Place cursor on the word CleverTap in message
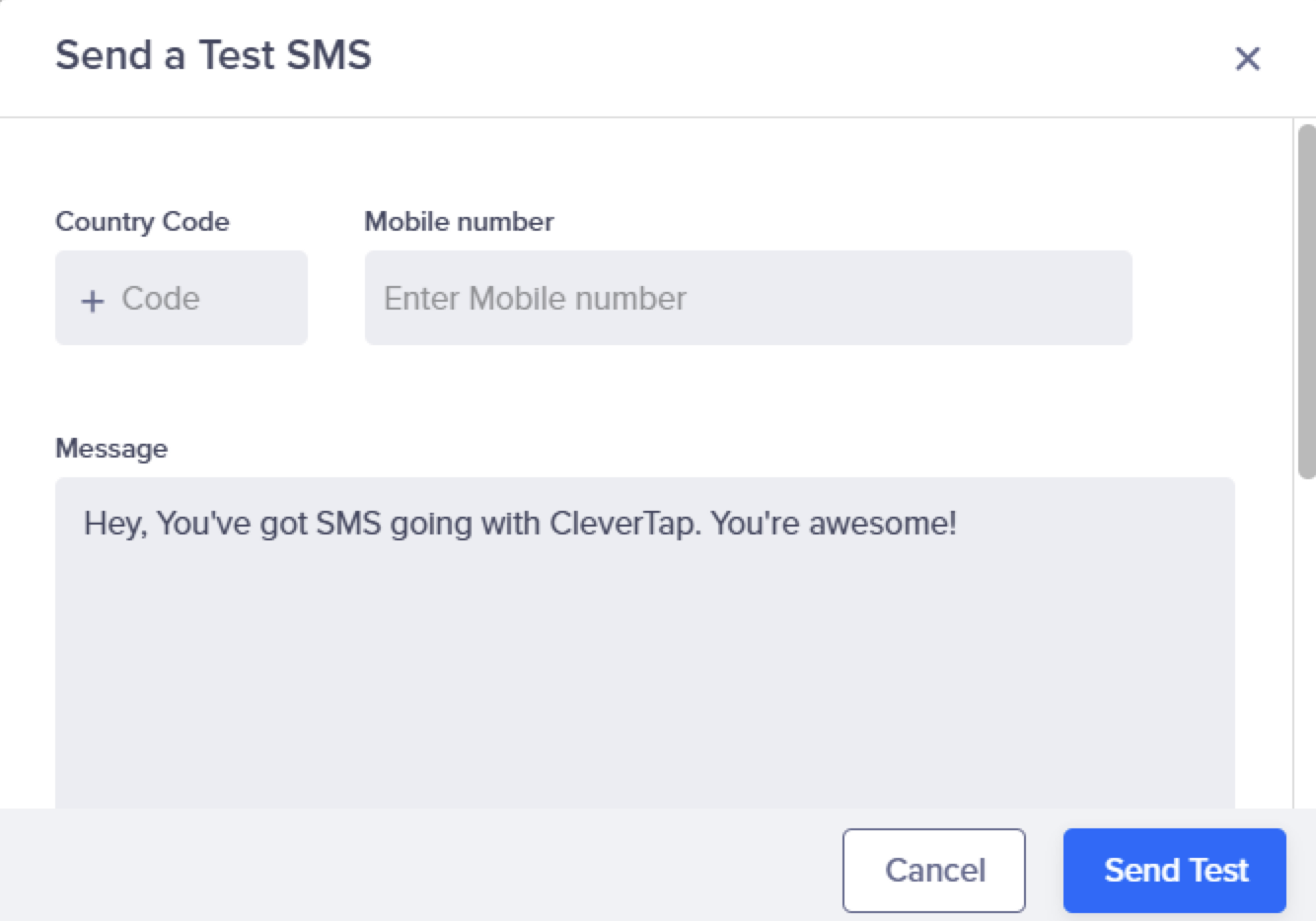 click(x=623, y=524)
